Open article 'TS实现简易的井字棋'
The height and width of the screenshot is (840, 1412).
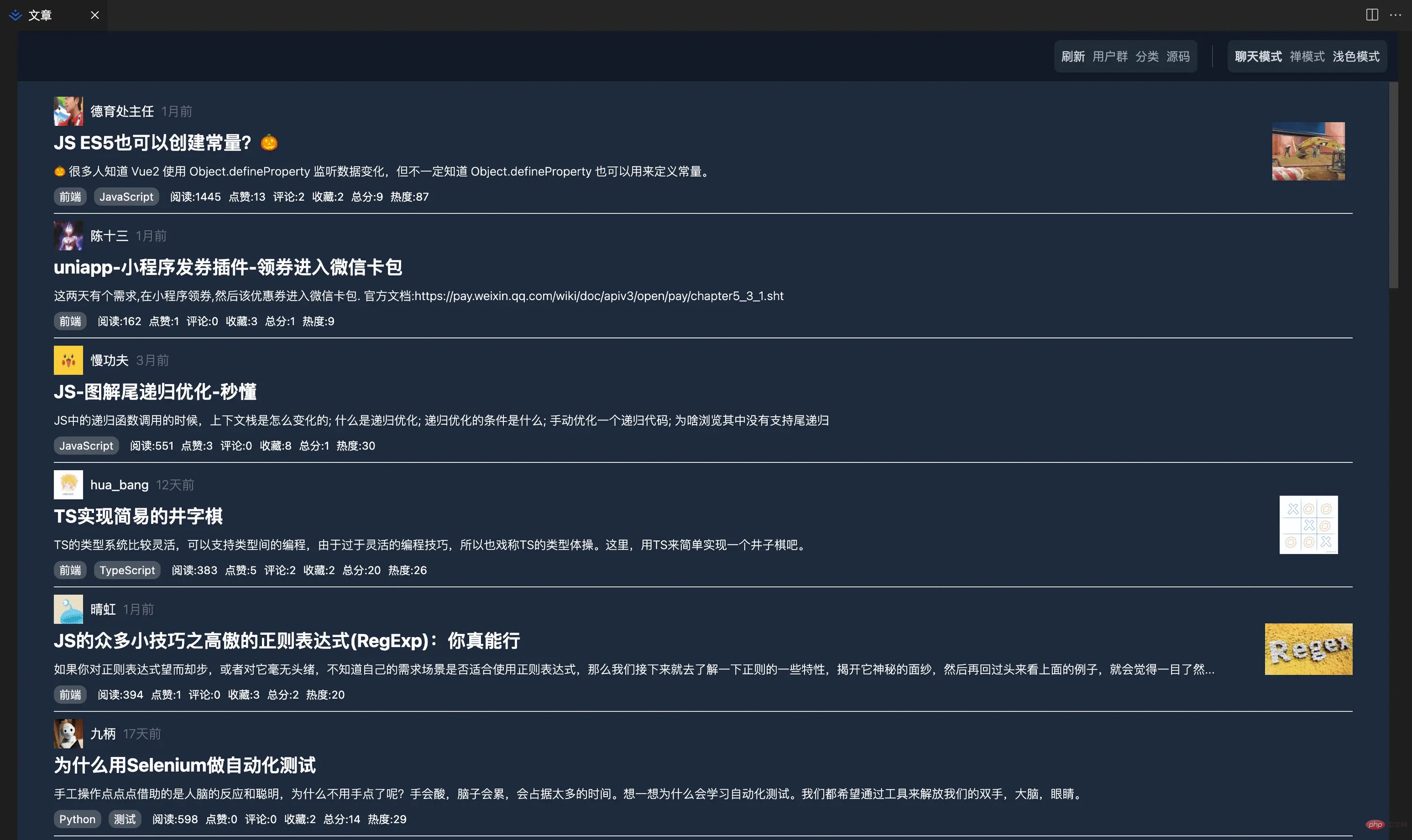139,516
